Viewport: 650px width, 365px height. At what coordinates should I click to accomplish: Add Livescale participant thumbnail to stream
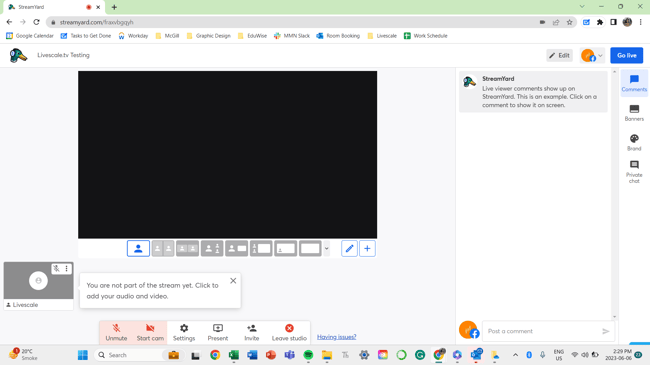pyautogui.click(x=38, y=281)
